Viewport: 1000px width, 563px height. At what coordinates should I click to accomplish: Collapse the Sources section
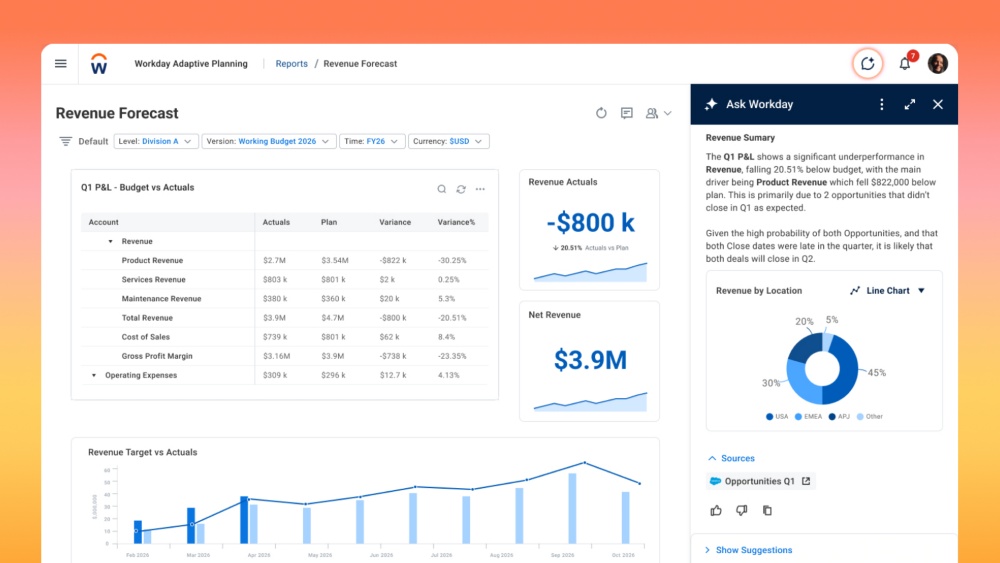click(712, 459)
